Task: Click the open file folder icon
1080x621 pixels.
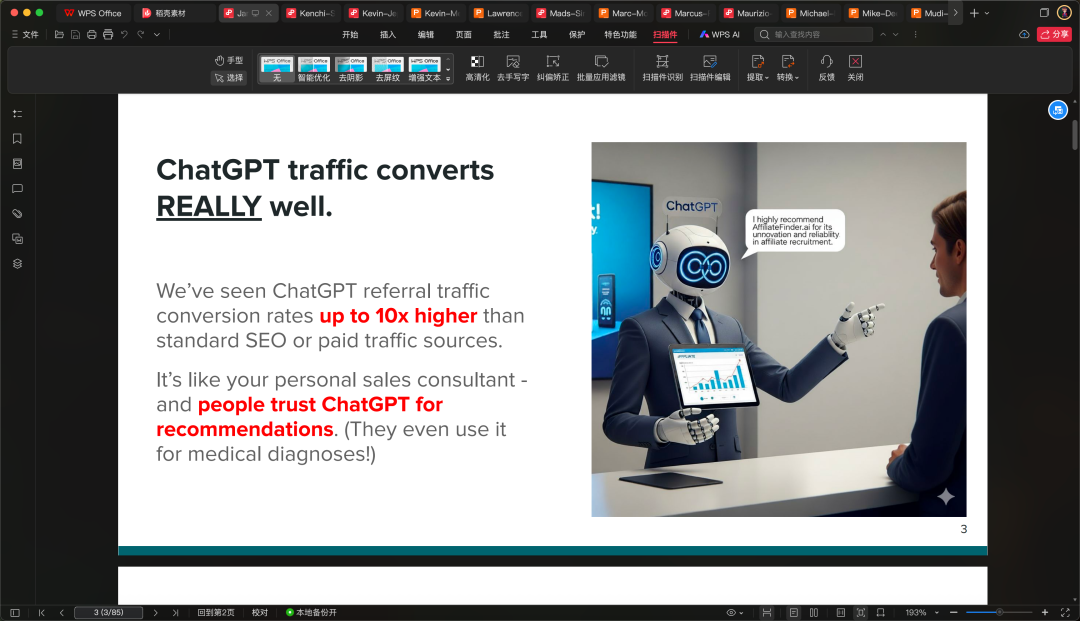Action: [x=59, y=34]
